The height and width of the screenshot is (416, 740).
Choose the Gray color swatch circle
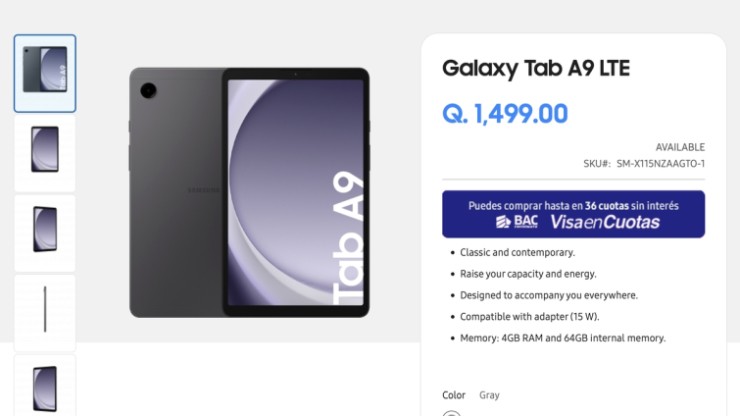452,414
